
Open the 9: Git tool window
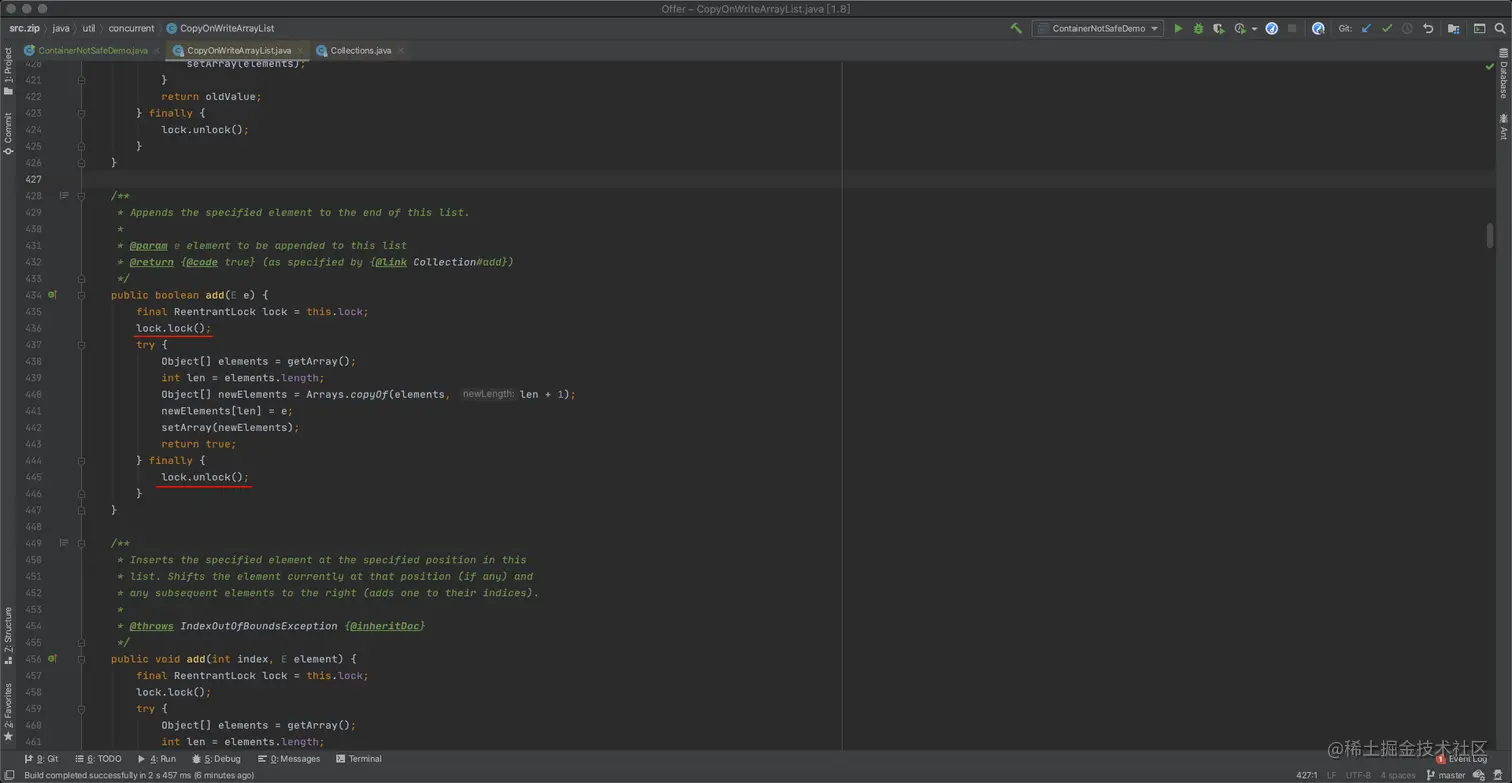click(x=41, y=759)
